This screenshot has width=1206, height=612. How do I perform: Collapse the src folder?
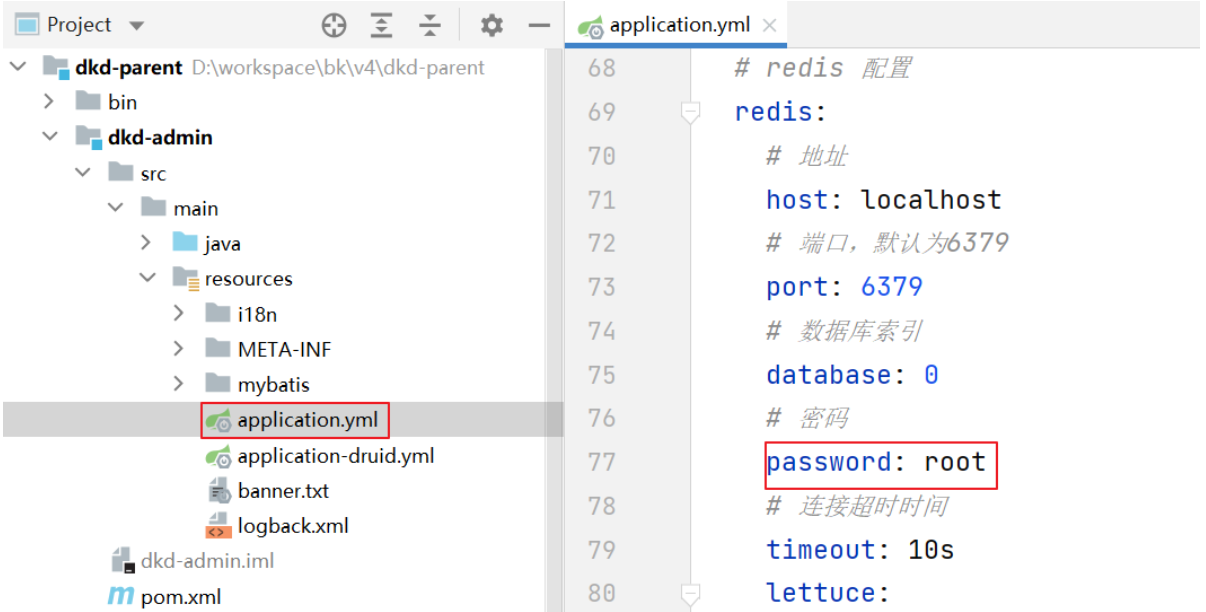point(83,173)
